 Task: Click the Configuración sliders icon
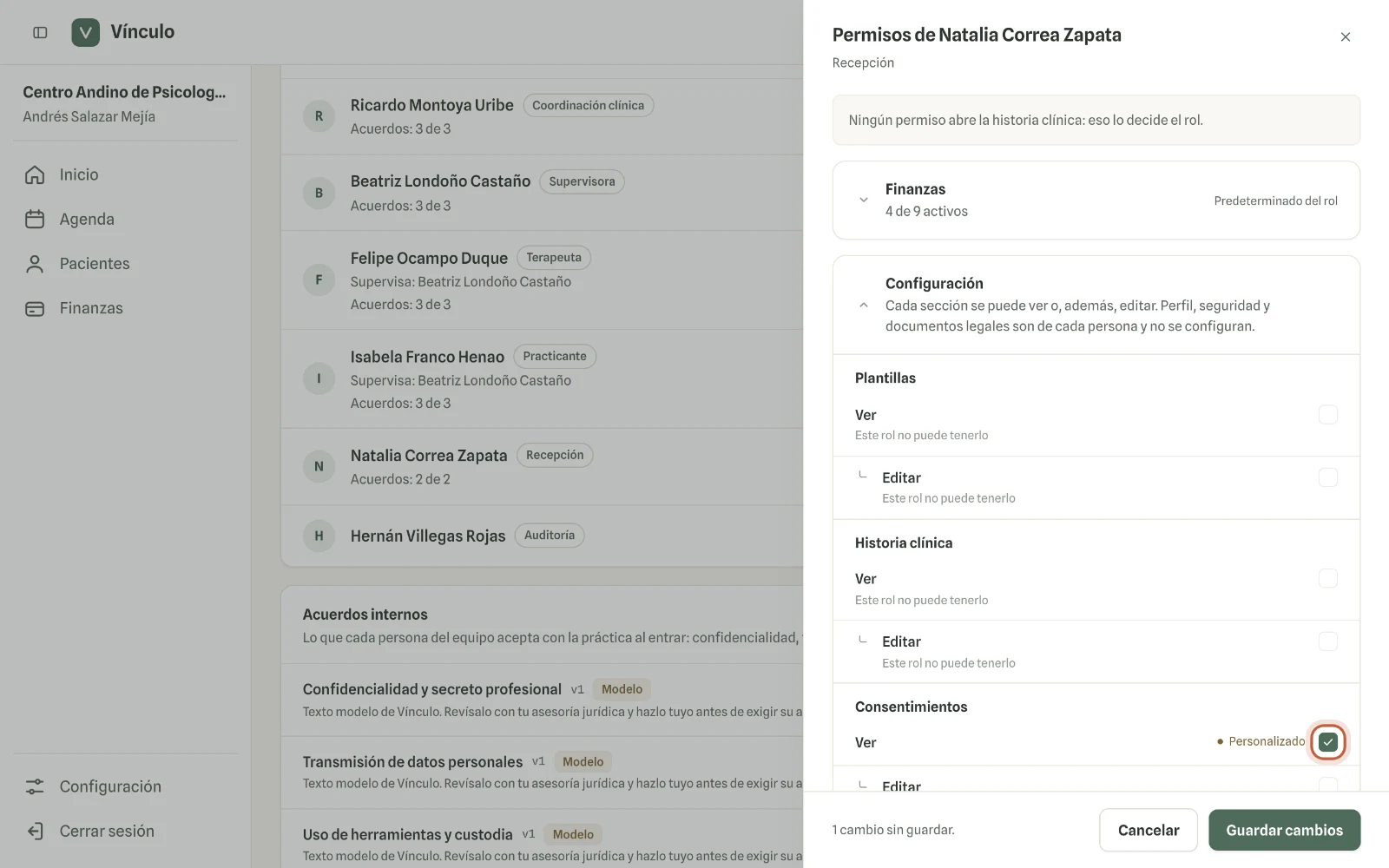(35, 786)
